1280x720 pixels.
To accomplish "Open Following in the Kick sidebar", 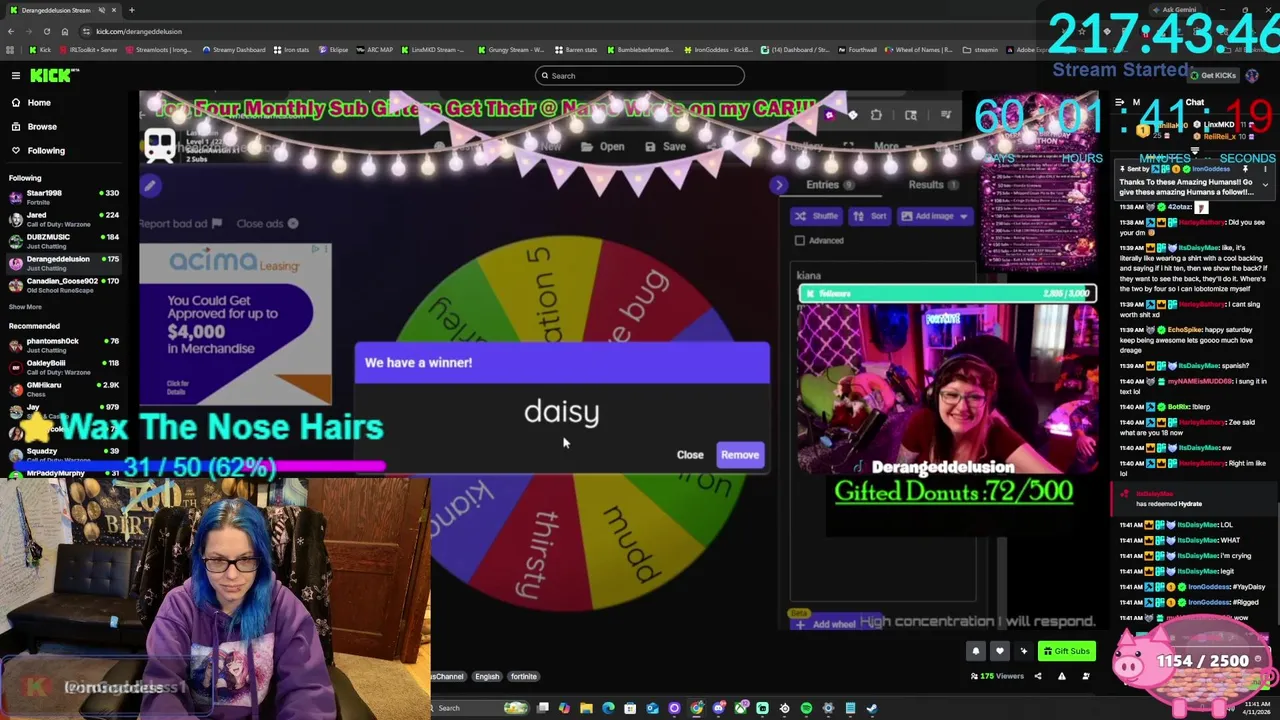I will (46, 151).
